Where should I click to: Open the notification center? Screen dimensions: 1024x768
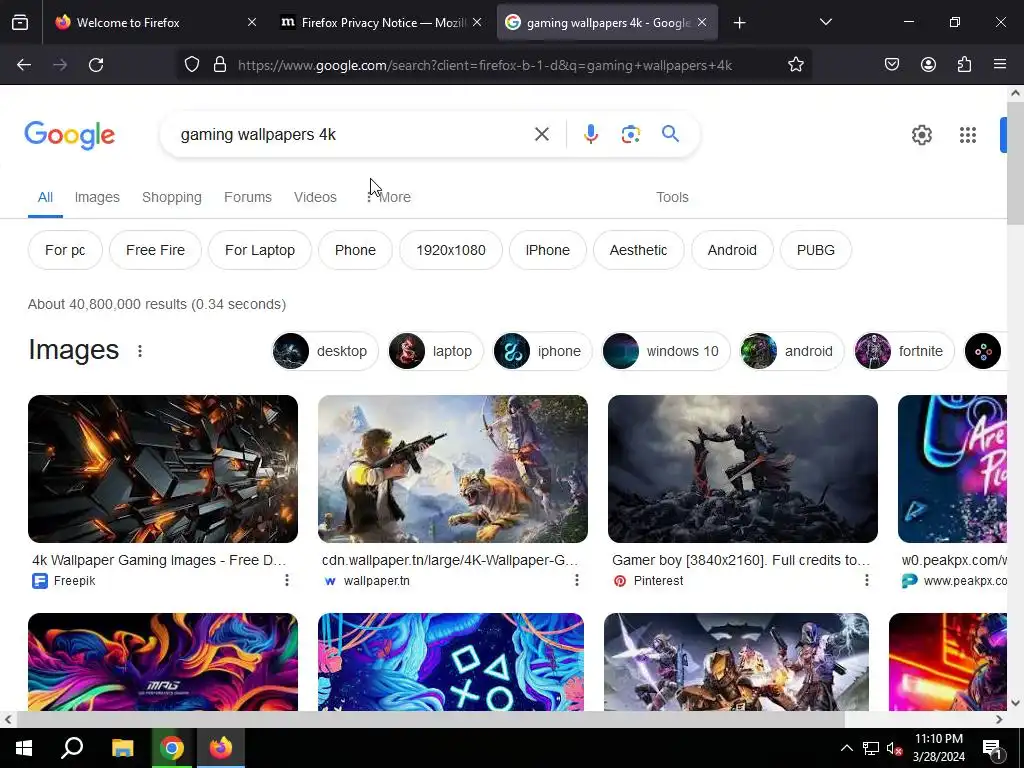click(993, 748)
